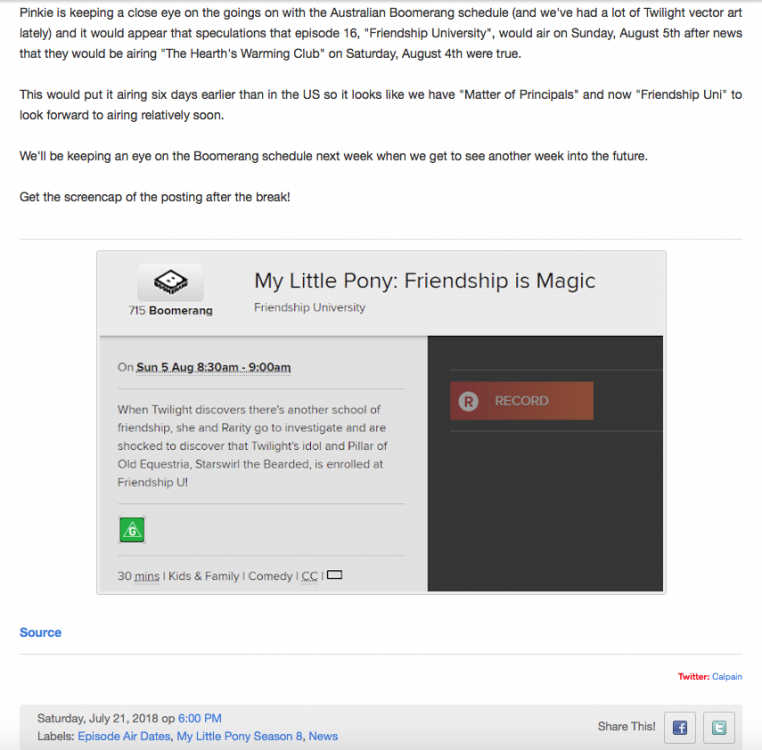Open the My Little Pony Season 8 label
762x750 pixels.
tap(240, 736)
